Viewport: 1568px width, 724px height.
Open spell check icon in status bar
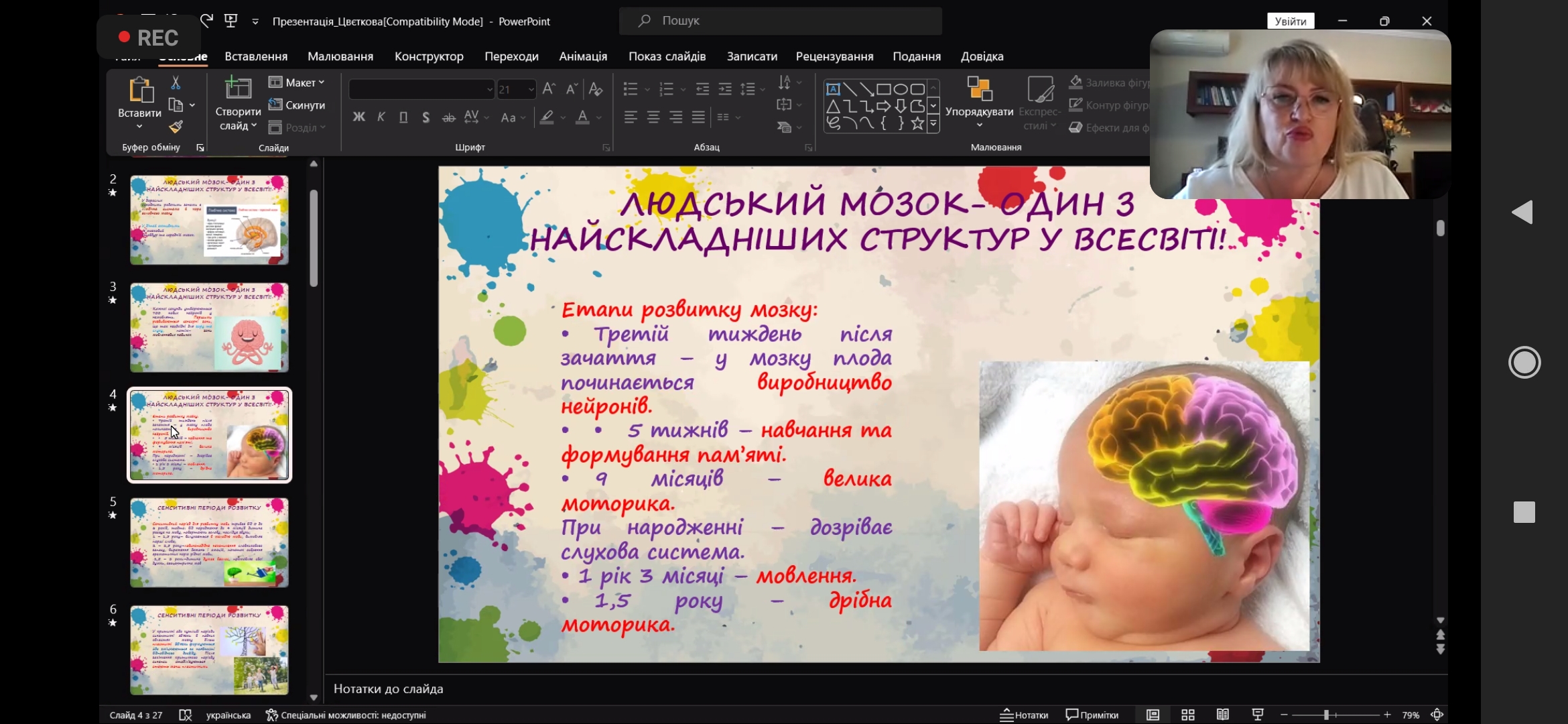(186, 715)
